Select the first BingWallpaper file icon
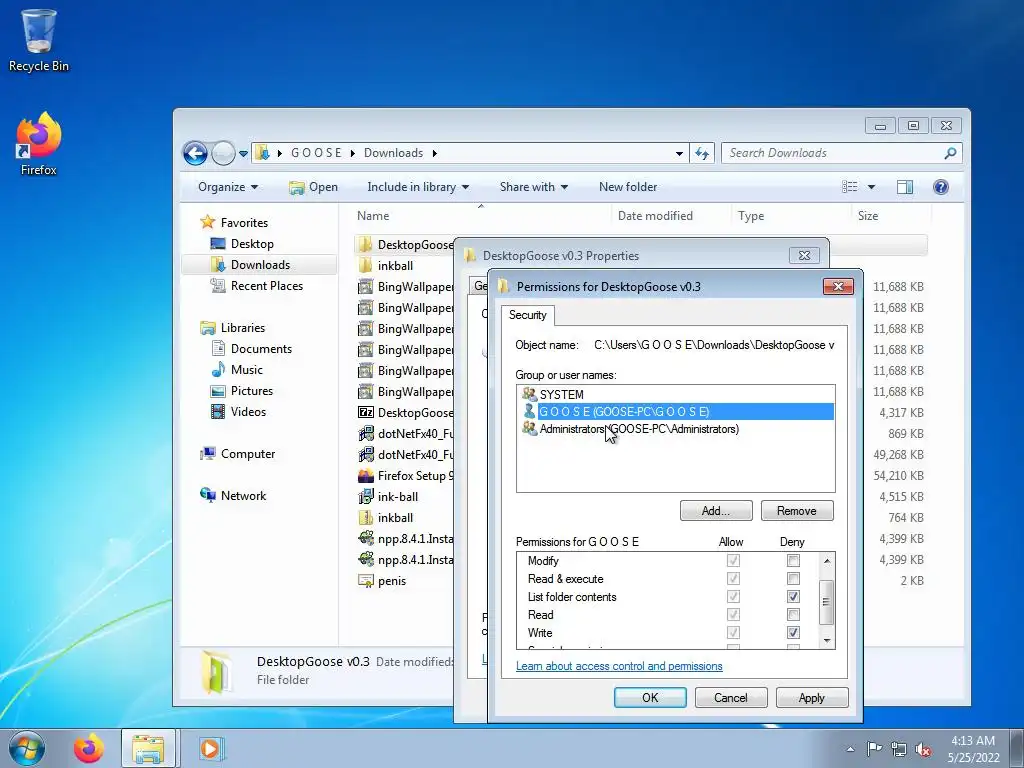Image resolution: width=1024 pixels, height=768 pixels. coord(366,287)
